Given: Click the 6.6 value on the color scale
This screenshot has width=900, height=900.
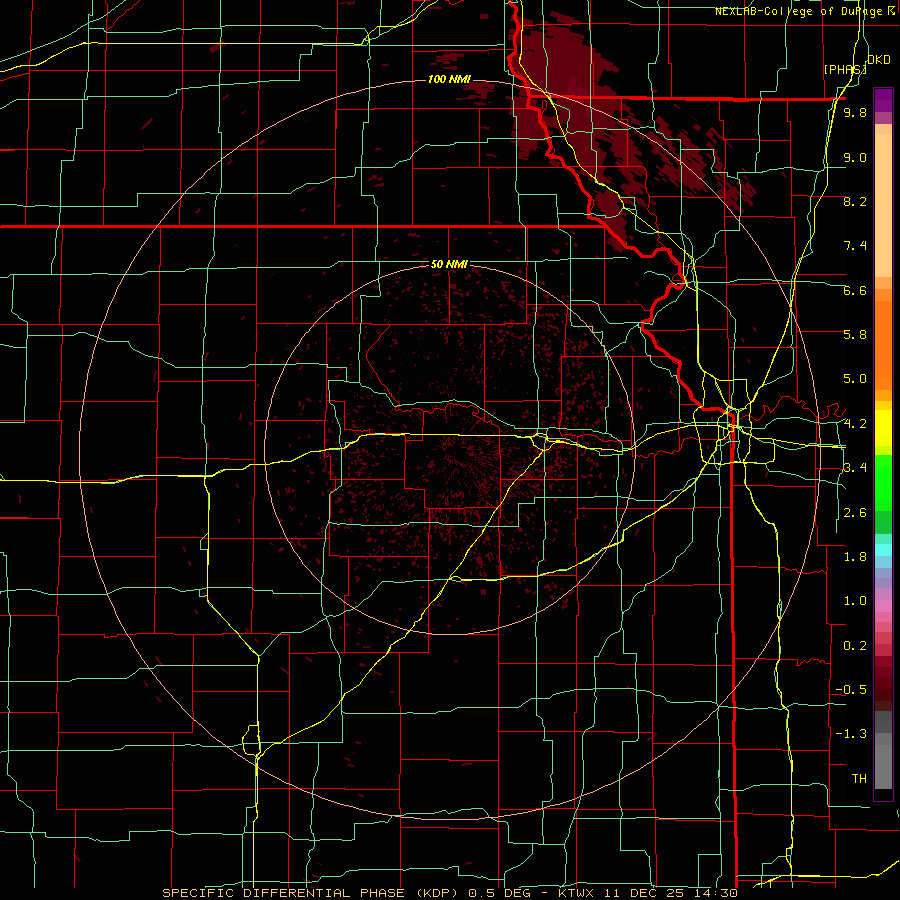Looking at the screenshot, I should coord(855,290).
